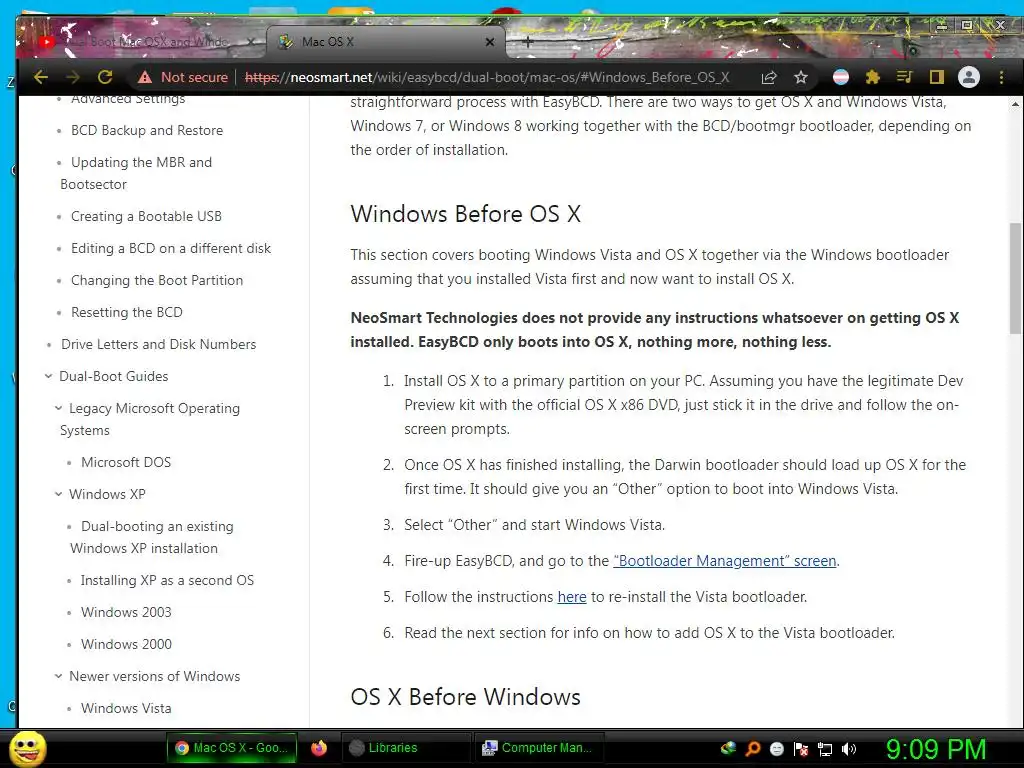Click the magnifier search tray icon

[x=753, y=749]
